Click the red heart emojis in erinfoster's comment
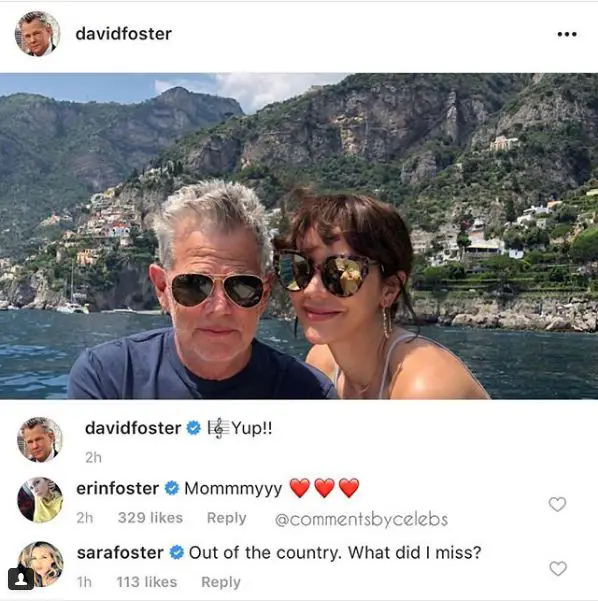Viewport: 598px width, 601px height. coord(324,488)
